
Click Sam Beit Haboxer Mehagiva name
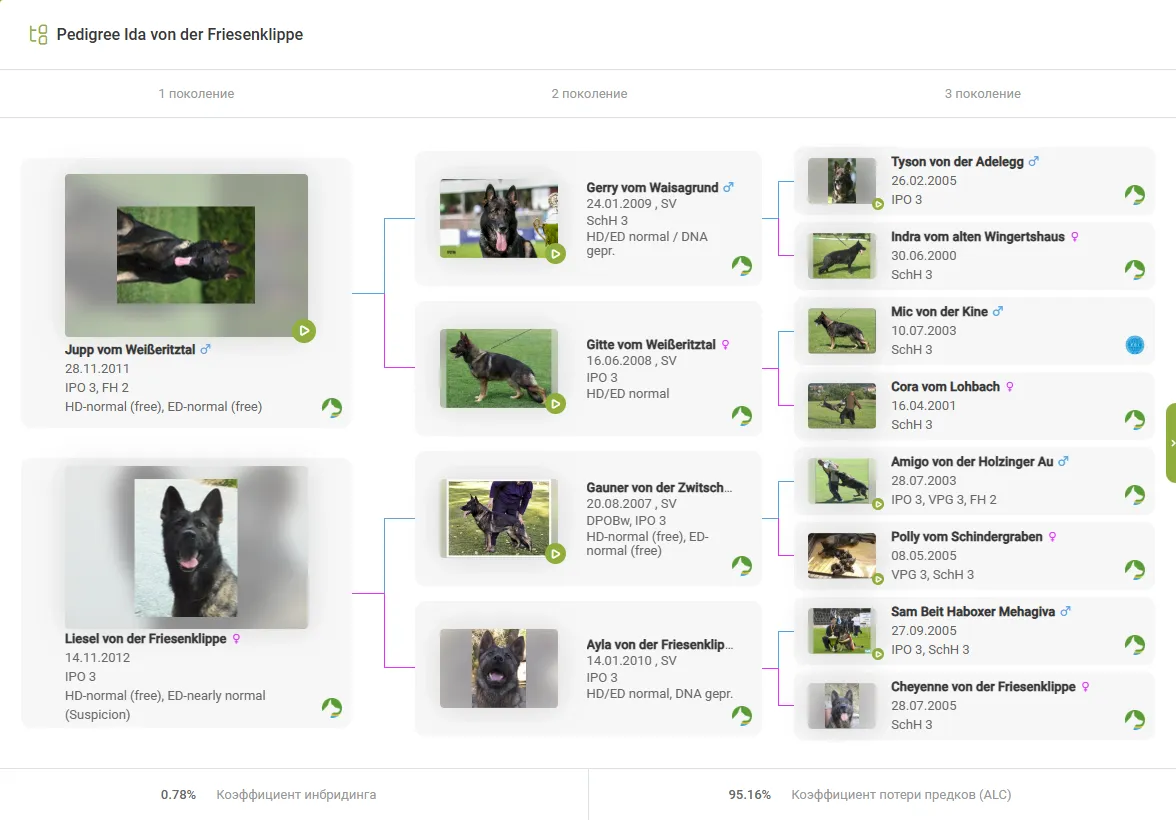[x=972, y=612]
